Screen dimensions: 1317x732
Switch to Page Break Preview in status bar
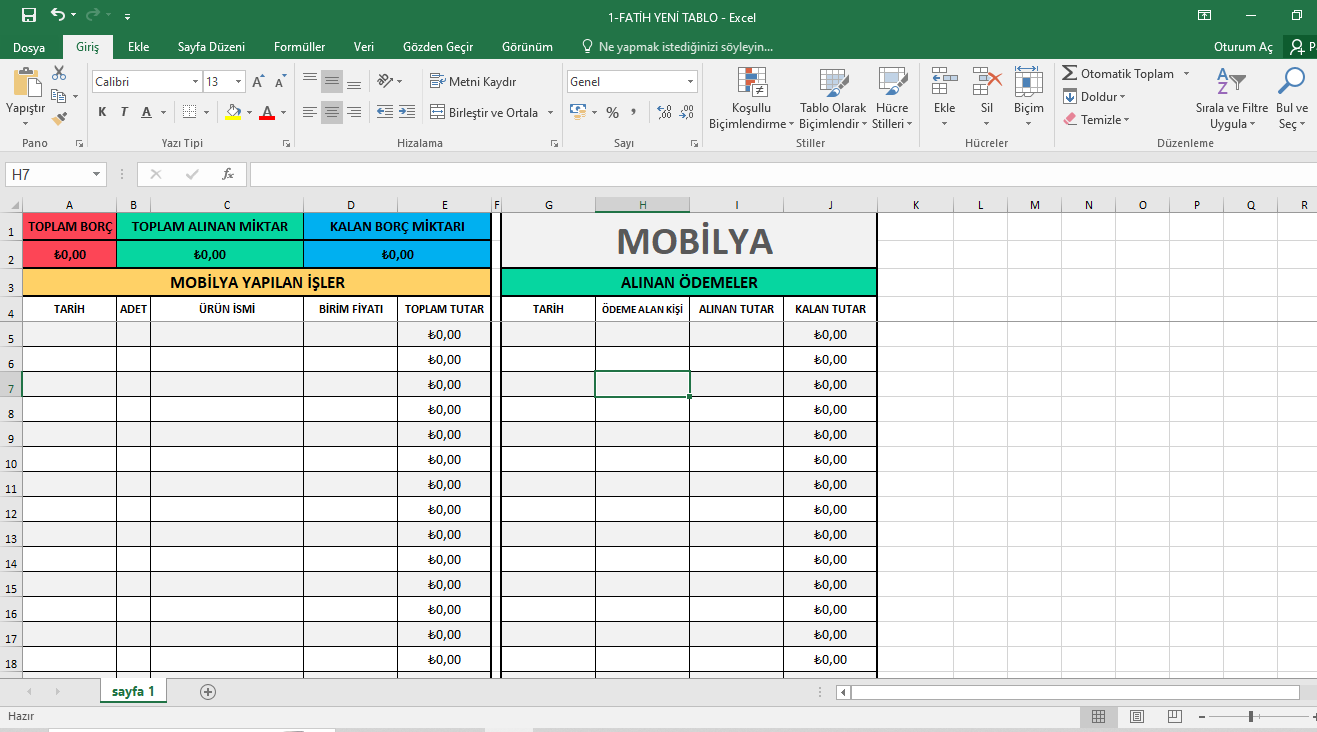[x=1174, y=716]
